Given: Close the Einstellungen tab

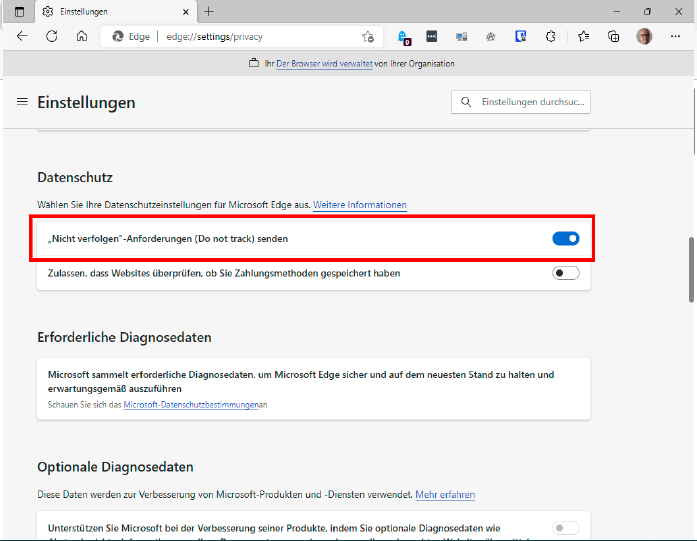Looking at the screenshot, I should point(186,12).
